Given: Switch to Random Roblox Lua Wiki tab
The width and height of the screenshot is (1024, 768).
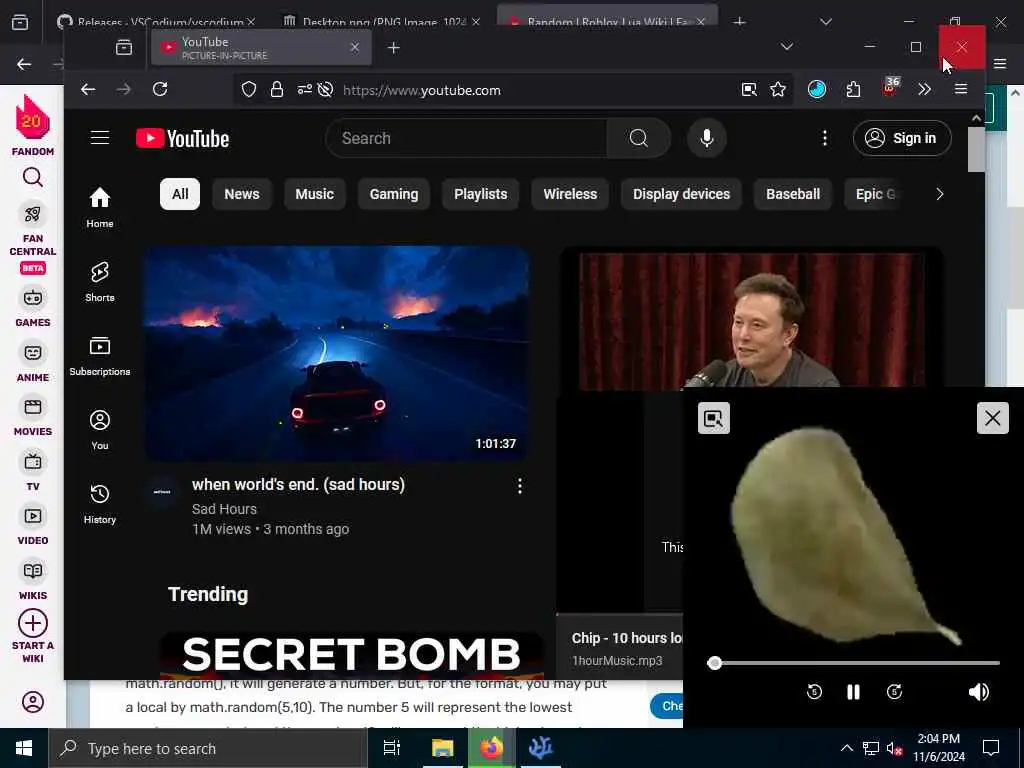Looking at the screenshot, I should (x=607, y=18).
